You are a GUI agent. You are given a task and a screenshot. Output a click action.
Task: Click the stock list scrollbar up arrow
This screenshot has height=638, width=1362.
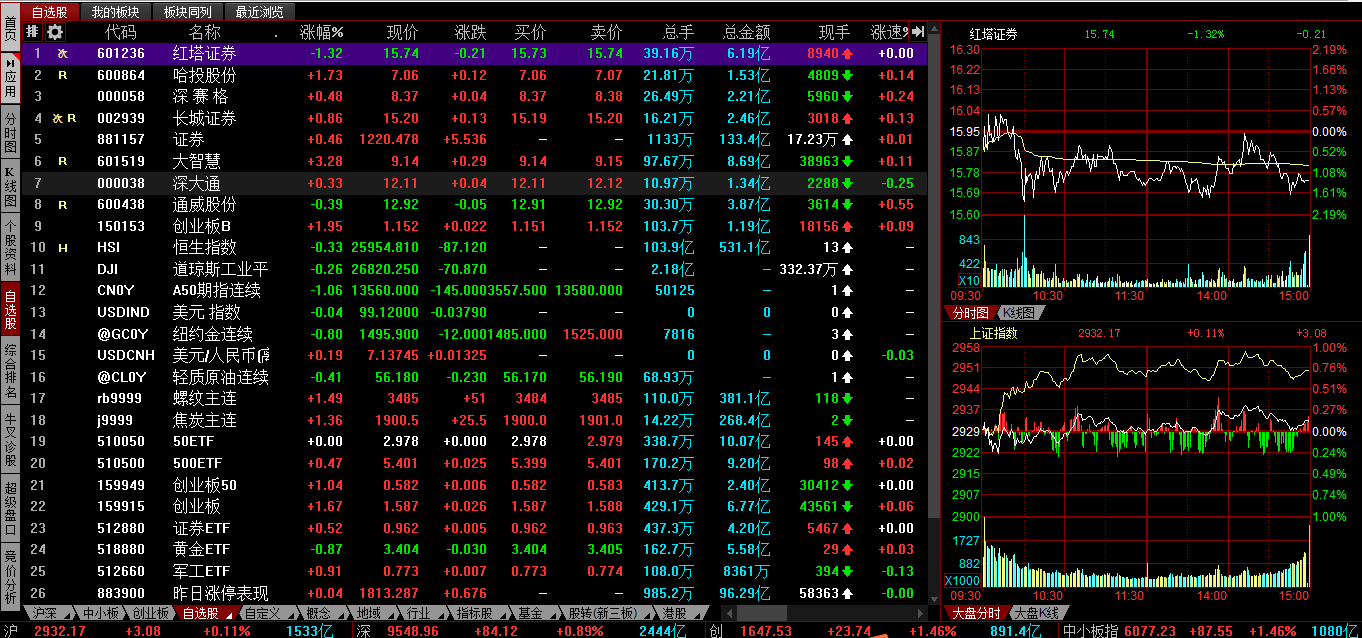[x=934, y=30]
